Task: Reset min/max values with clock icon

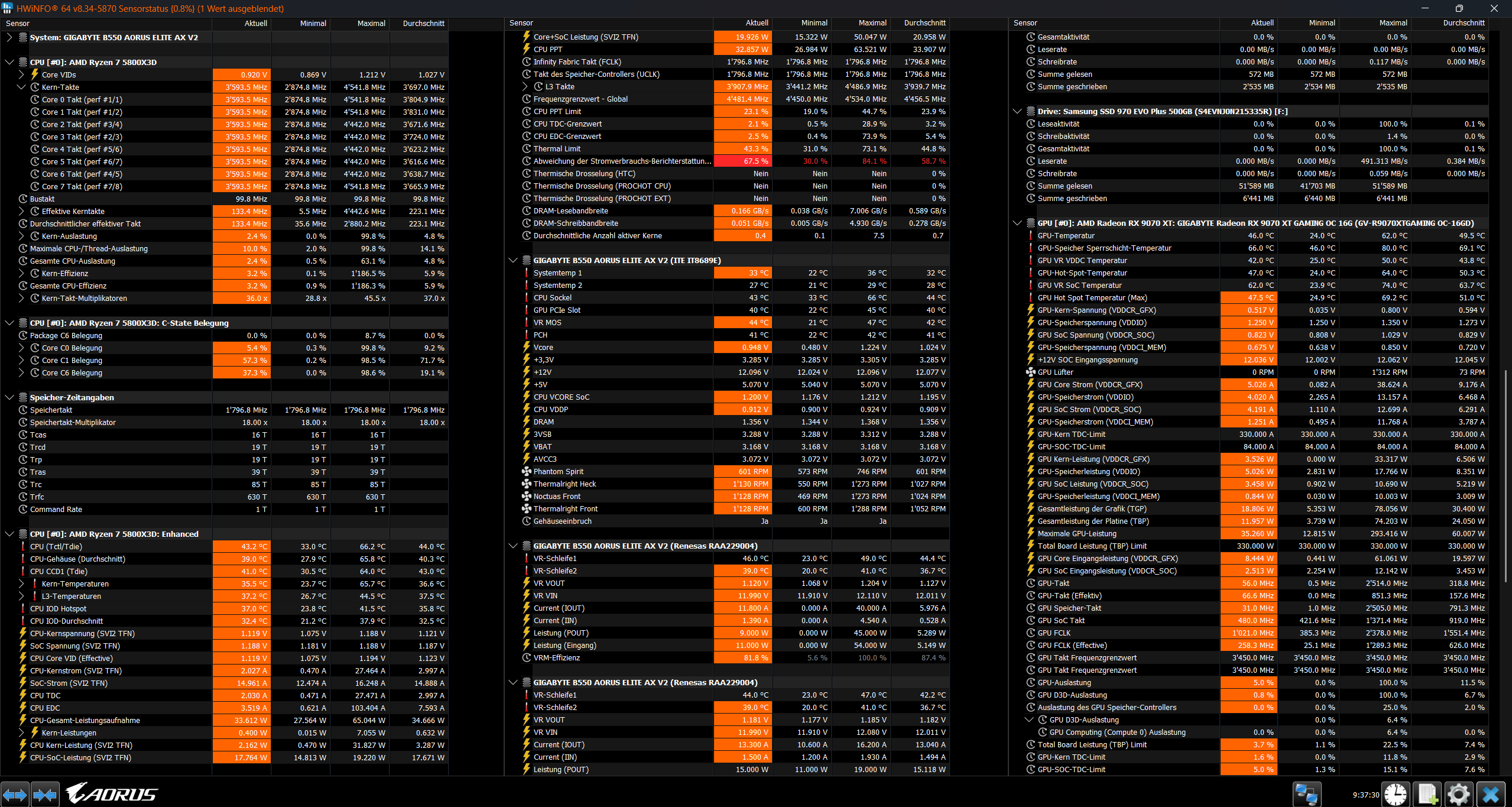Action: pyautogui.click(x=1396, y=795)
